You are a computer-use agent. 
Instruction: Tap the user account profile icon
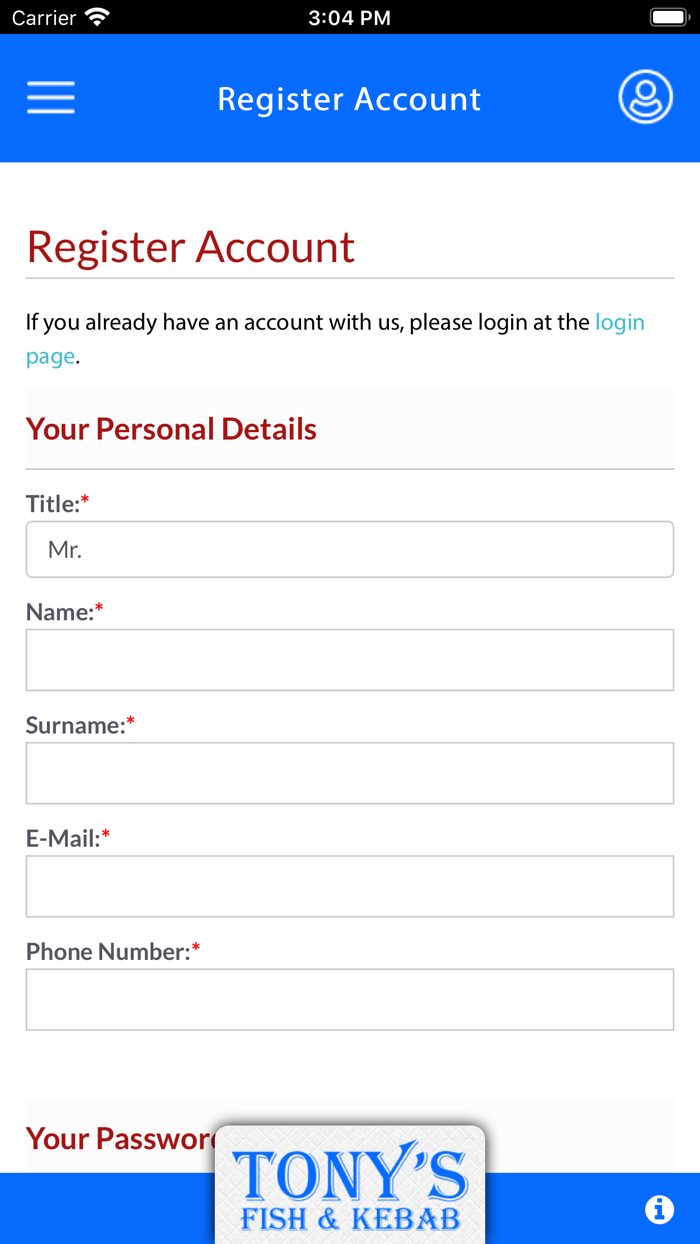(645, 97)
